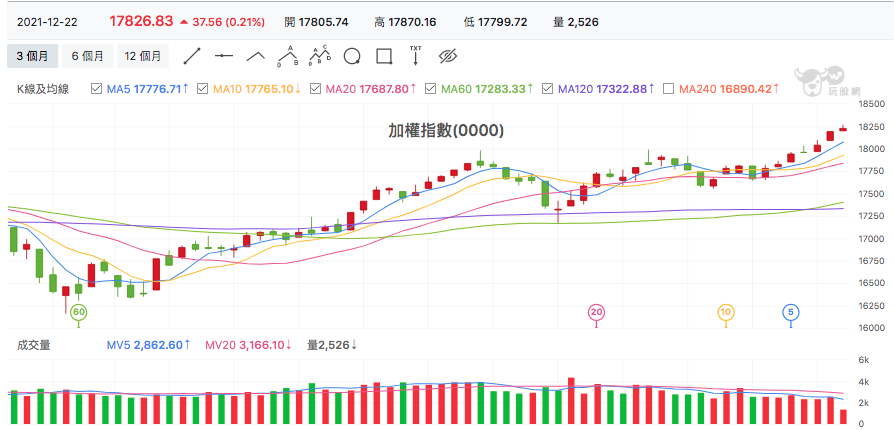Viewport: 894px width, 430px height.
Task: Click the open price 開 17805.74
Action: click(316, 22)
